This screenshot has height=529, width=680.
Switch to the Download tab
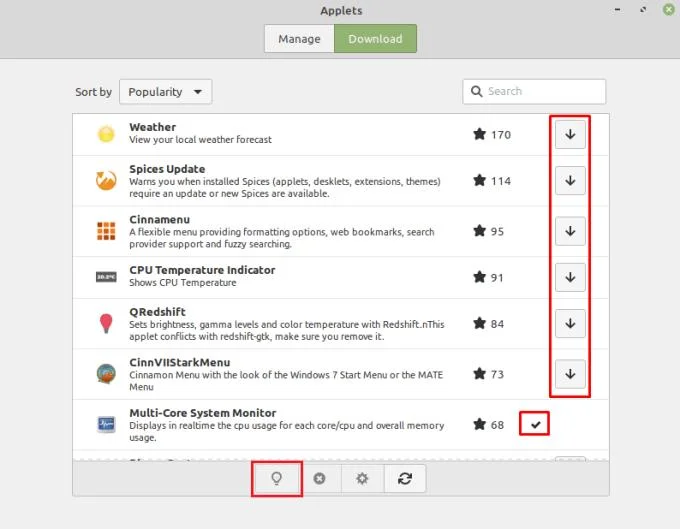pos(375,39)
